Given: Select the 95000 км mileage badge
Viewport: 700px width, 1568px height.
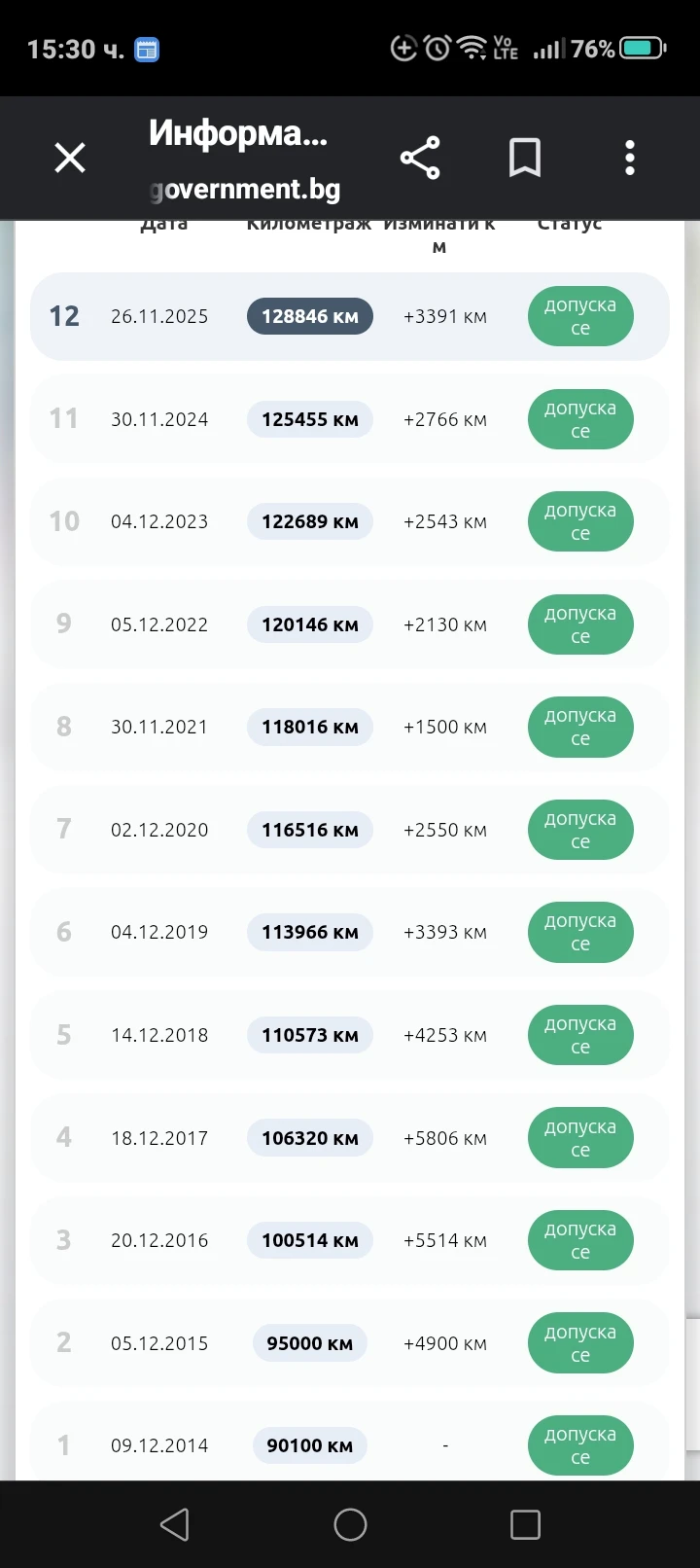Looking at the screenshot, I should click(x=310, y=1343).
